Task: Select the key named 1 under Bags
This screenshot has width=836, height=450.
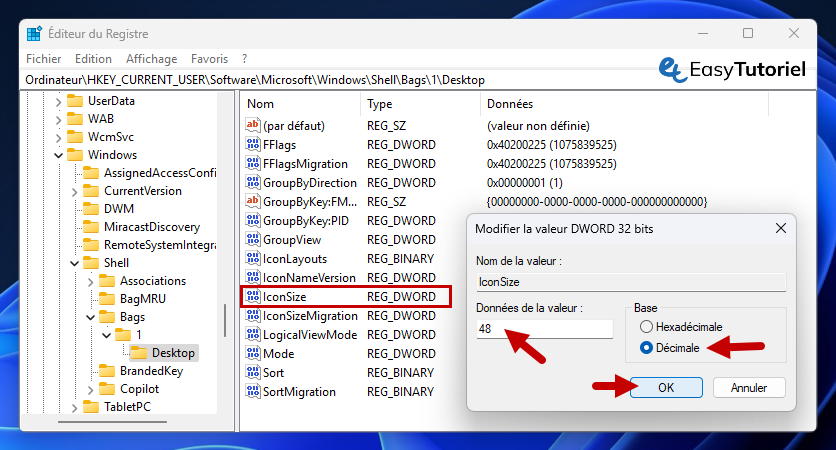Action: 139,335
